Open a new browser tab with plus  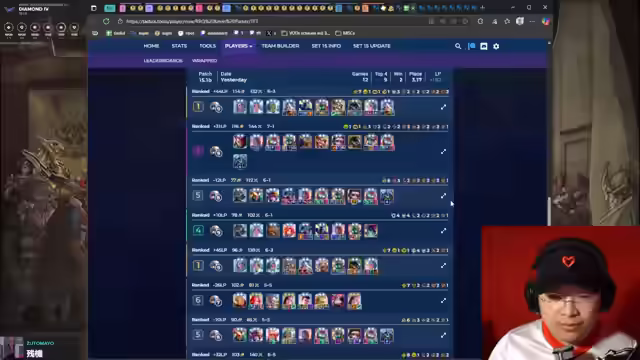(x=483, y=7)
